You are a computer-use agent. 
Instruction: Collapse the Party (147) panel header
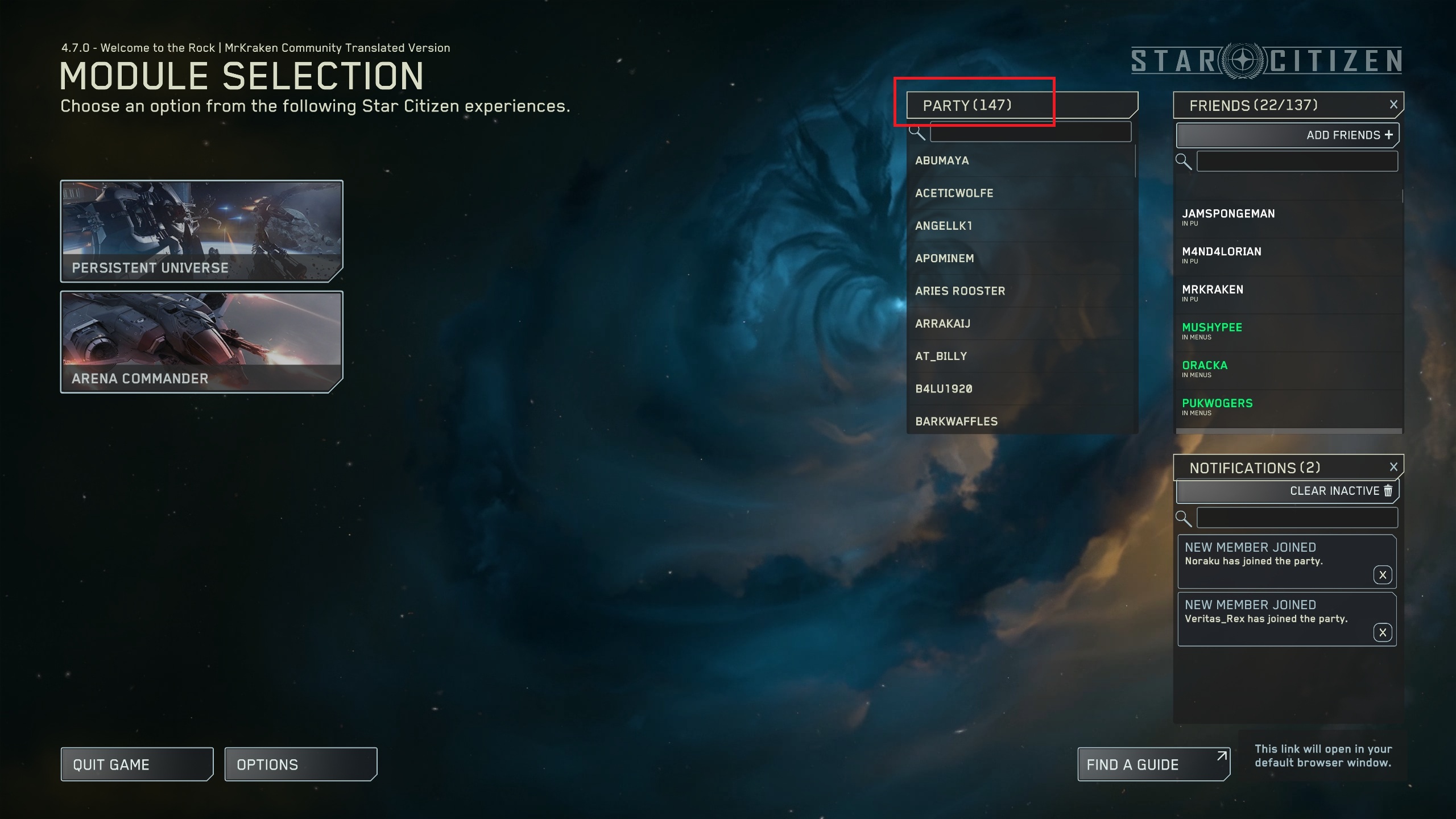(x=1022, y=105)
